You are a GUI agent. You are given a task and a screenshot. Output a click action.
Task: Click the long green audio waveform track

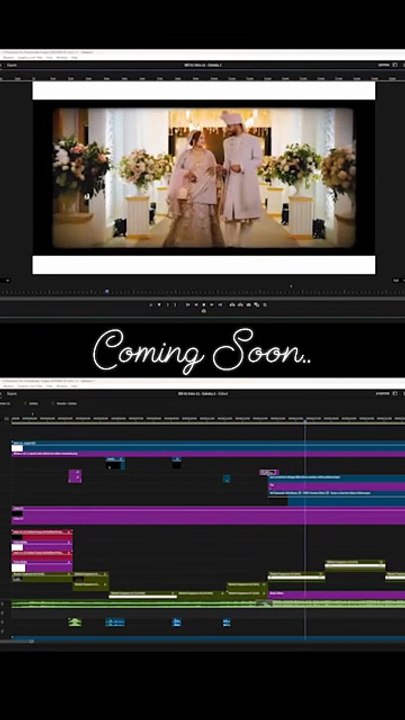pyautogui.click(x=208, y=604)
